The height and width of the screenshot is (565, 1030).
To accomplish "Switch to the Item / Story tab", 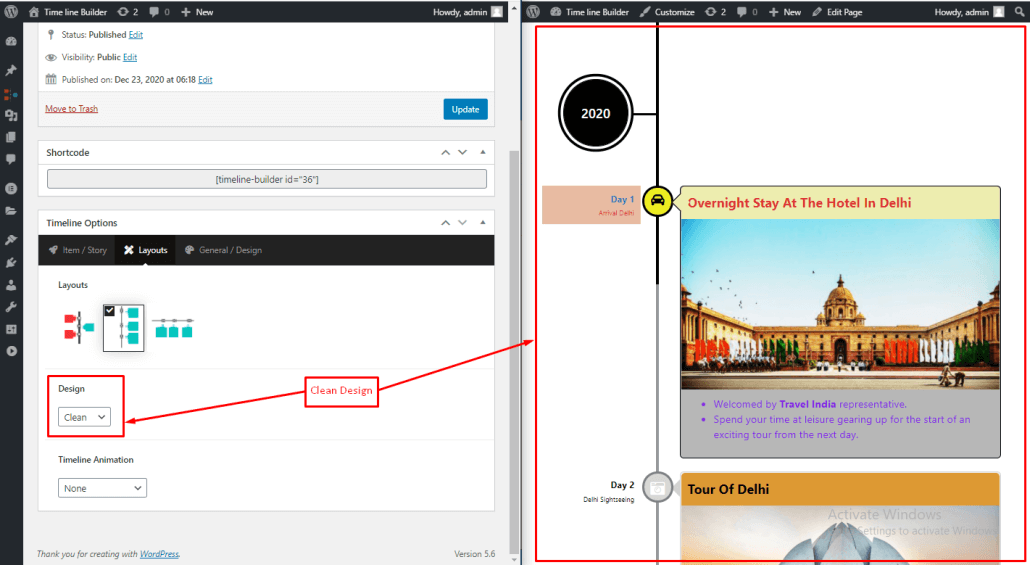I will (78, 250).
